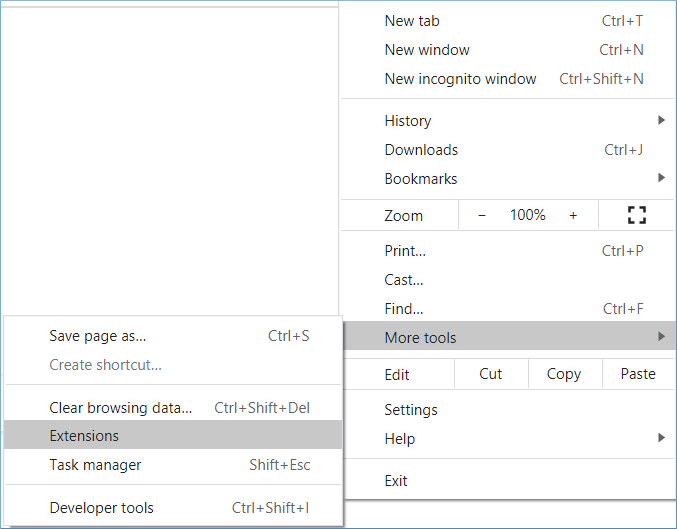Click the Paste button in Edit row
The width and height of the screenshot is (677, 529).
coord(638,374)
